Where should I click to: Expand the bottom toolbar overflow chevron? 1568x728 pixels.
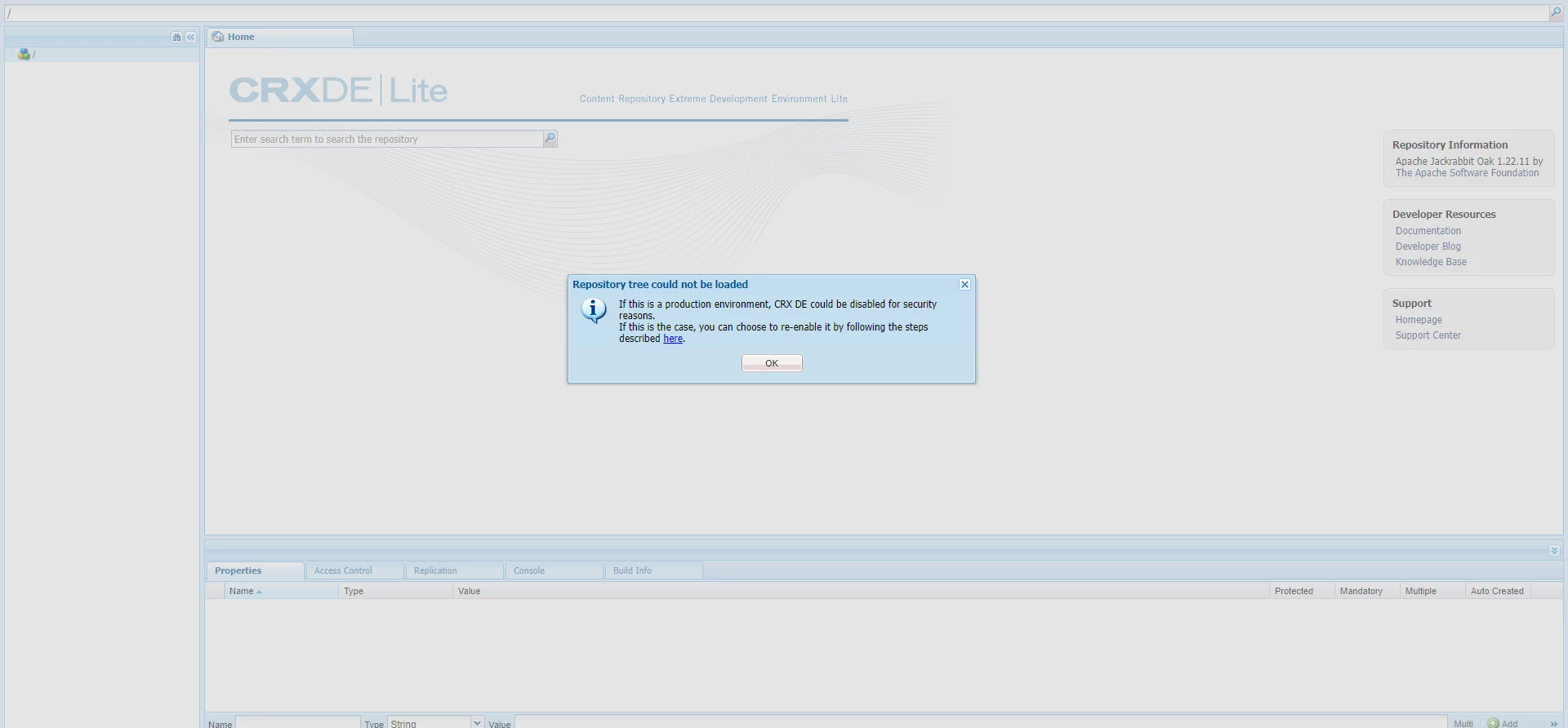tap(1553, 724)
